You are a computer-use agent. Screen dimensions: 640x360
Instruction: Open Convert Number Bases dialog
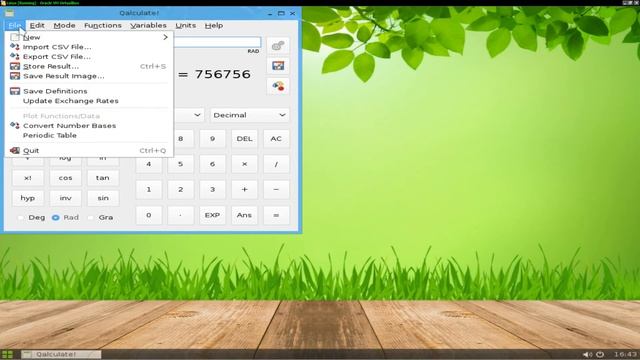point(89,126)
